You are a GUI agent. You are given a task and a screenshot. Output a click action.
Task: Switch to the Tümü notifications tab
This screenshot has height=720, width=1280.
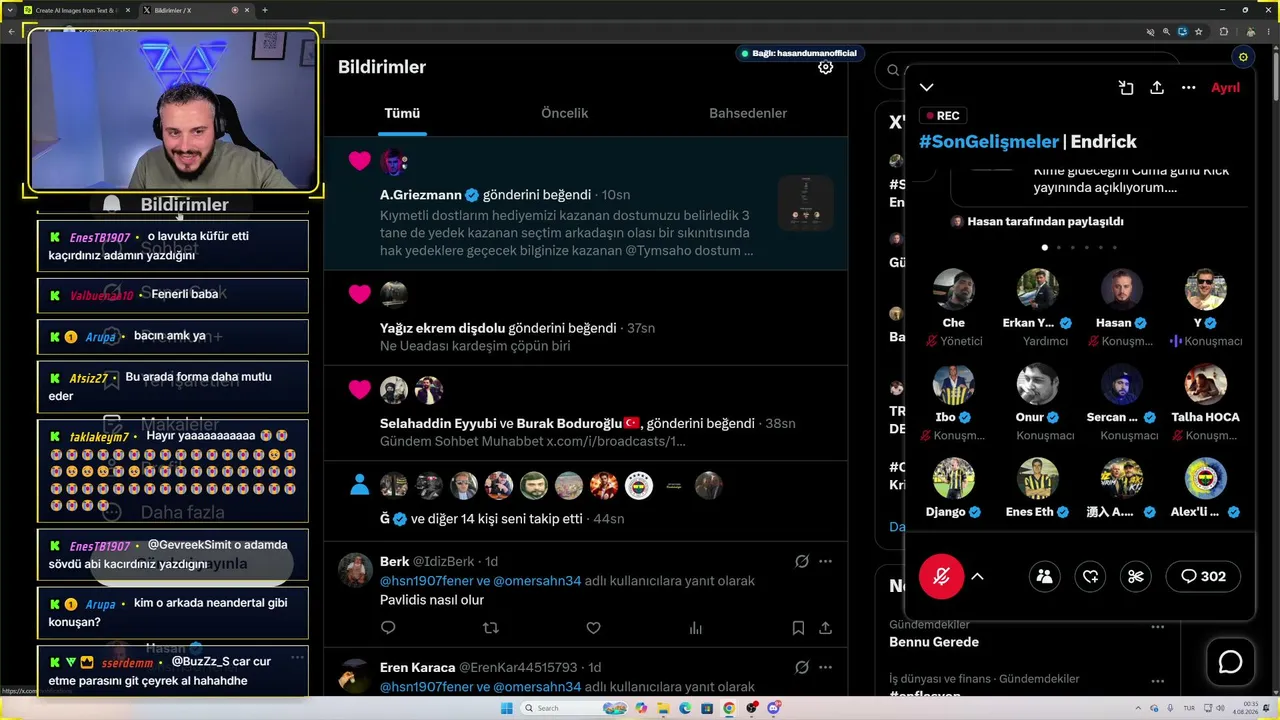point(402,113)
